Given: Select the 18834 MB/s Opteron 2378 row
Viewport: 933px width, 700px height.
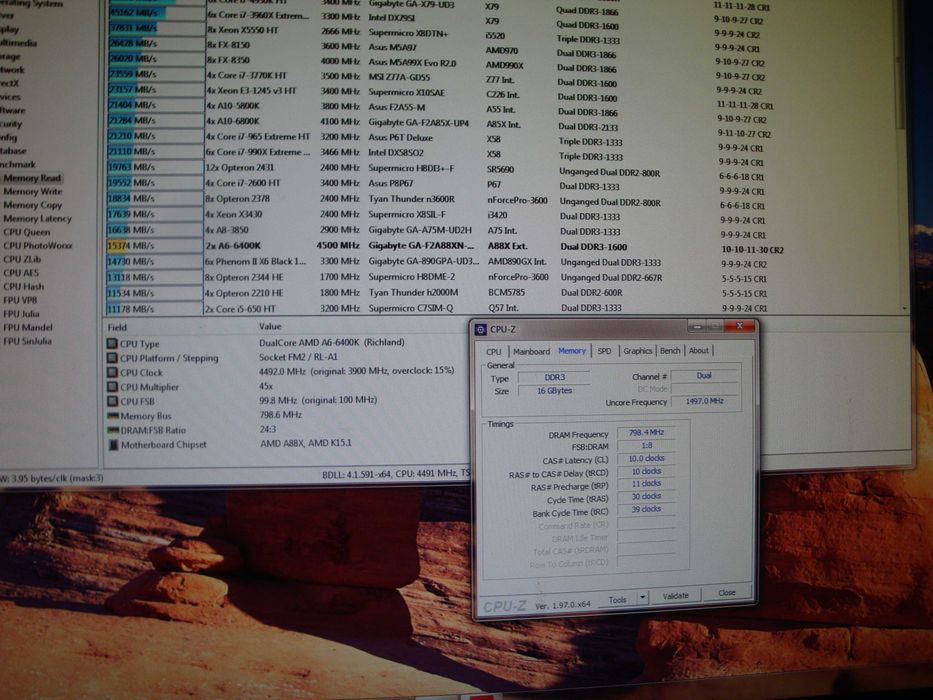Looking at the screenshot, I should pyautogui.click(x=437, y=199).
